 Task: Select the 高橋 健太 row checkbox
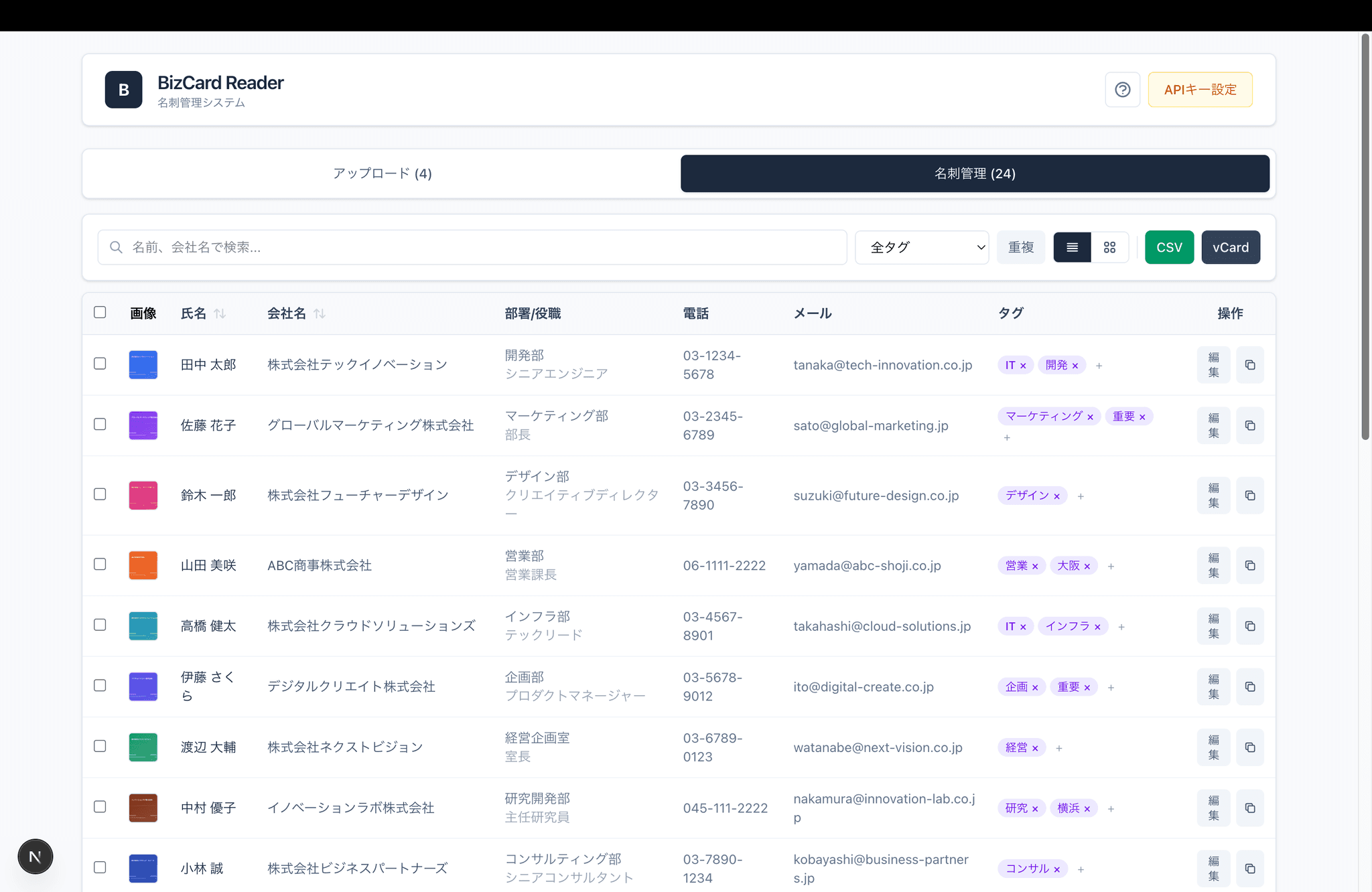tap(100, 625)
